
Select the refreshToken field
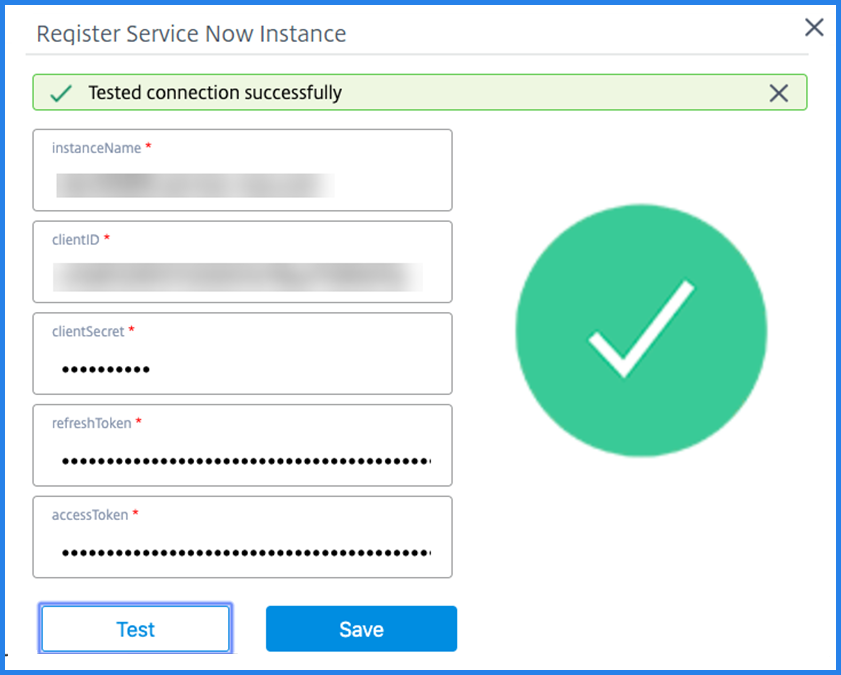click(x=242, y=445)
